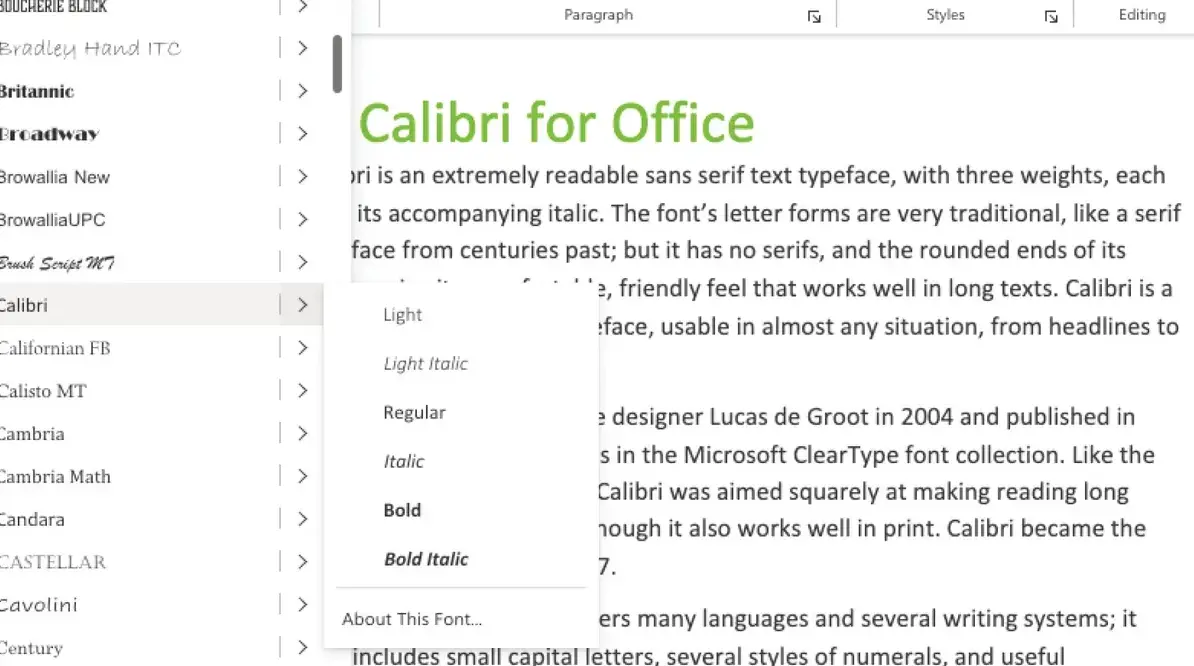Choose Light weight for Calibri
This screenshot has width=1194, height=666.
[402, 314]
